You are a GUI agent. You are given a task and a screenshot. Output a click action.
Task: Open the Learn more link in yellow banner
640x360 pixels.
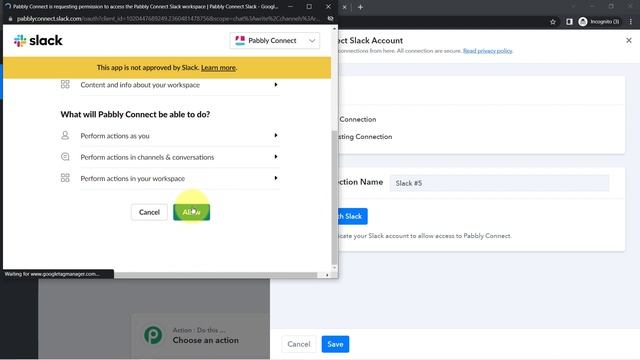pos(218,68)
